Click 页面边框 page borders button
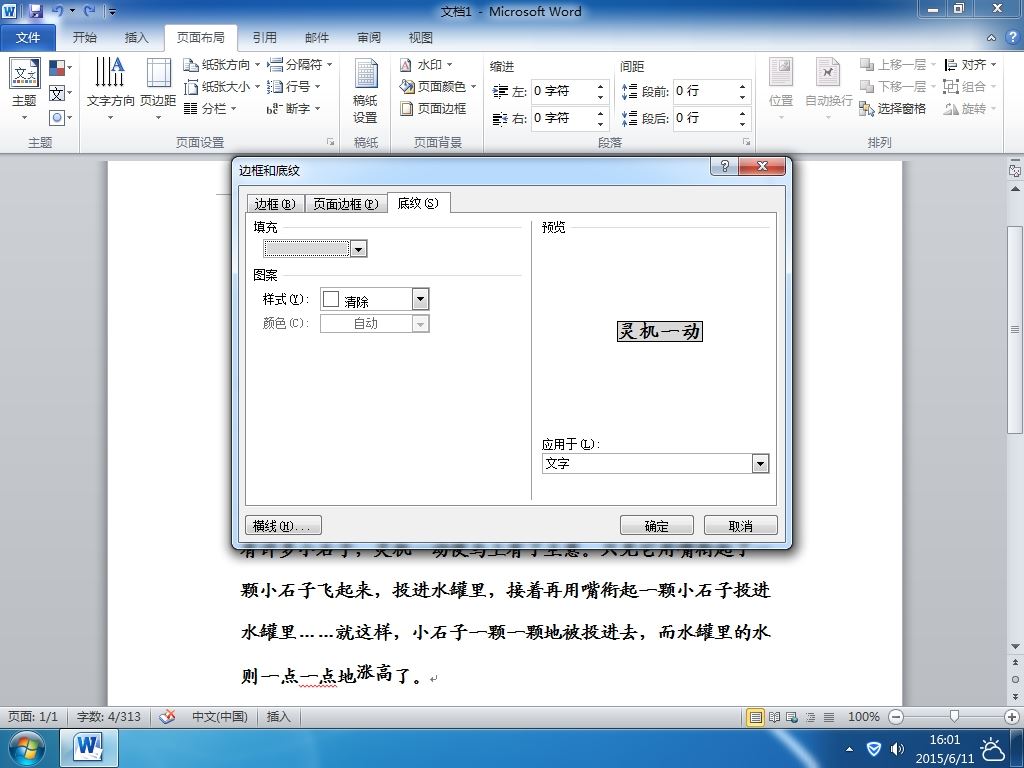 pyautogui.click(x=433, y=108)
